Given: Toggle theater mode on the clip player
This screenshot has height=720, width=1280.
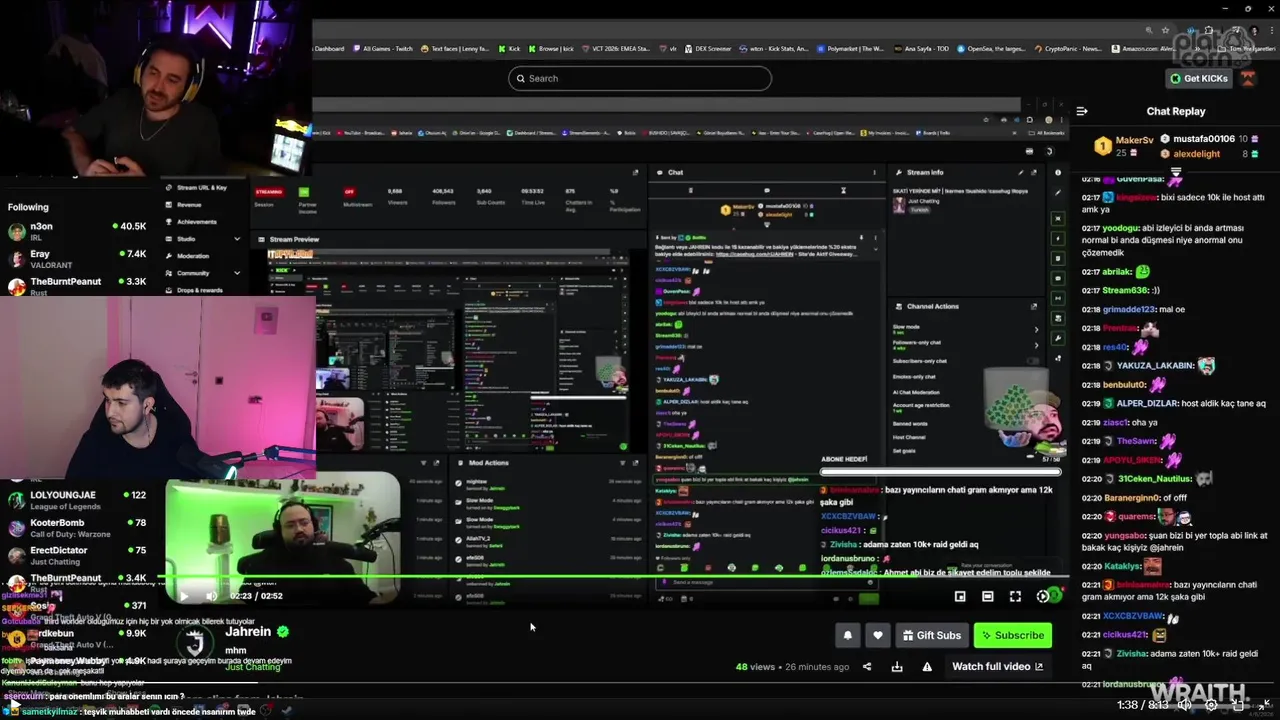Looking at the screenshot, I should [x=987, y=596].
